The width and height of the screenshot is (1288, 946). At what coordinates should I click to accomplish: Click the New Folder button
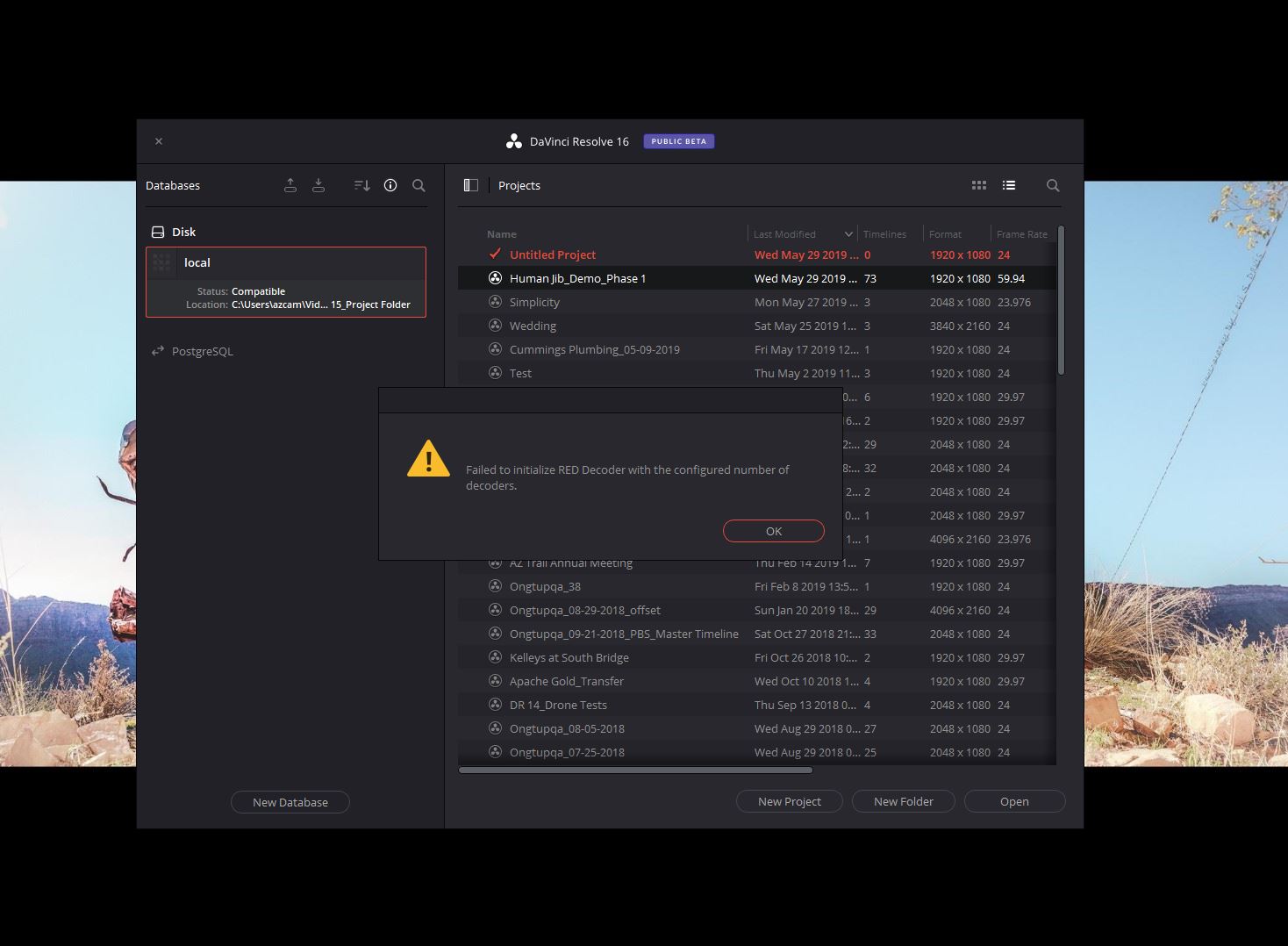pyautogui.click(x=904, y=801)
